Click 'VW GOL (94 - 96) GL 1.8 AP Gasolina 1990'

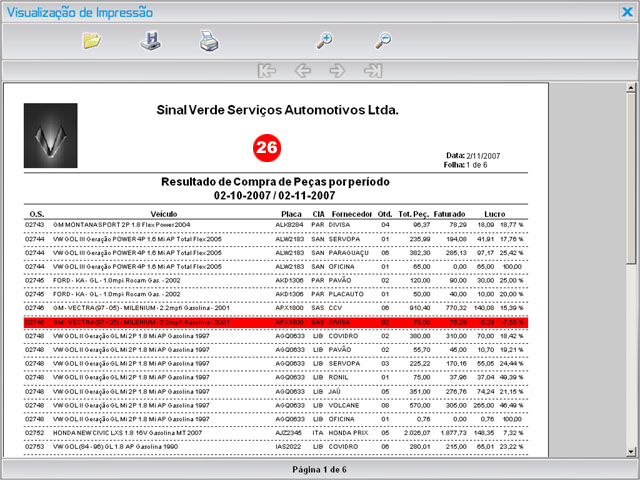click(115, 447)
